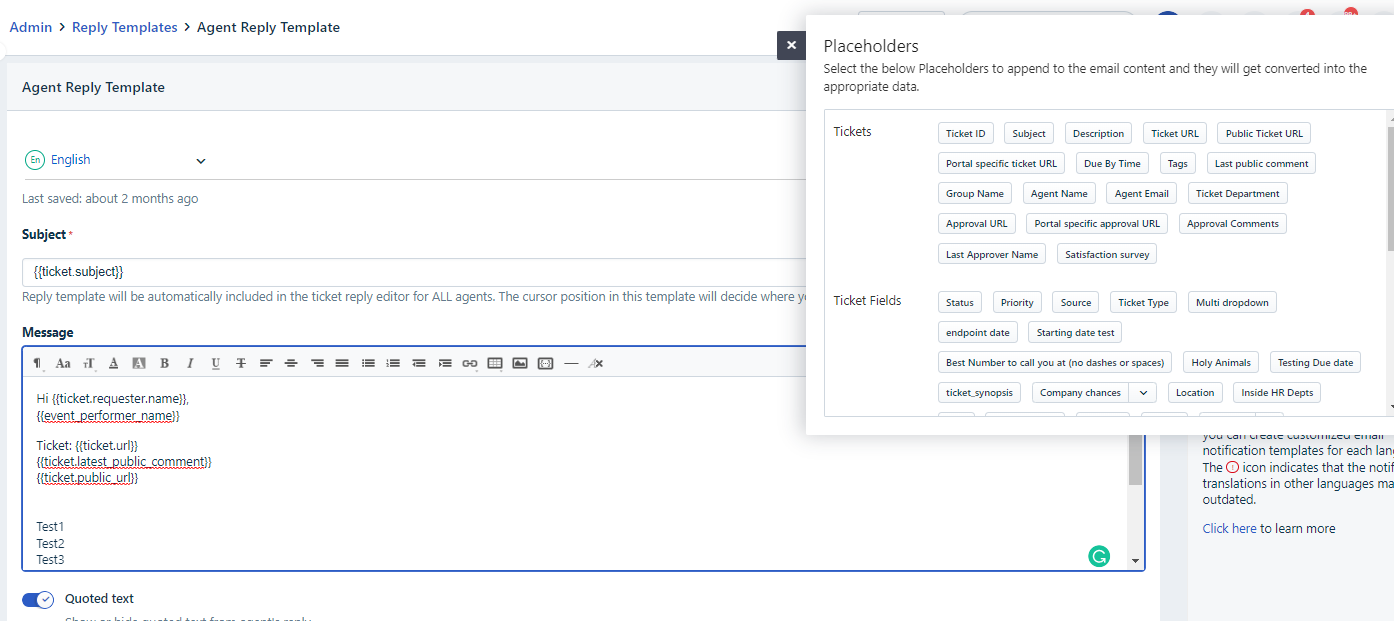The width and height of the screenshot is (1394, 621).
Task: Insert placeholder icon in toolbar
Action: pyautogui.click(x=545, y=363)
